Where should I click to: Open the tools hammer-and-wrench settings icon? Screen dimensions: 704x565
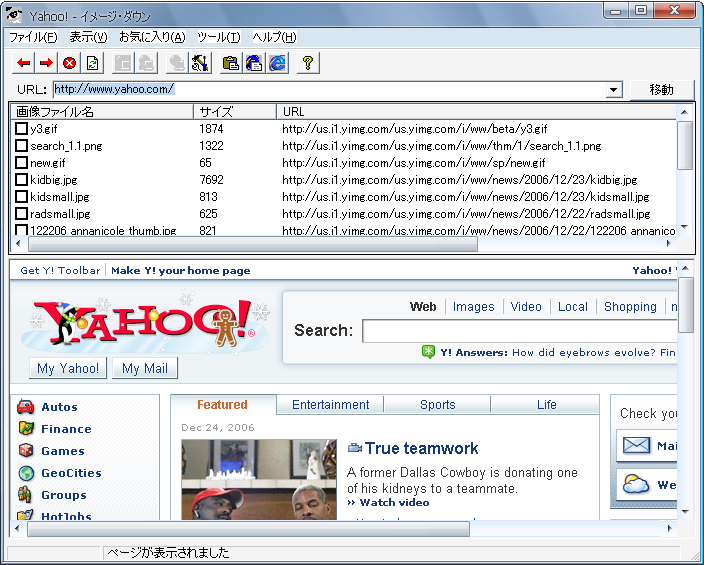click(200, 63)
